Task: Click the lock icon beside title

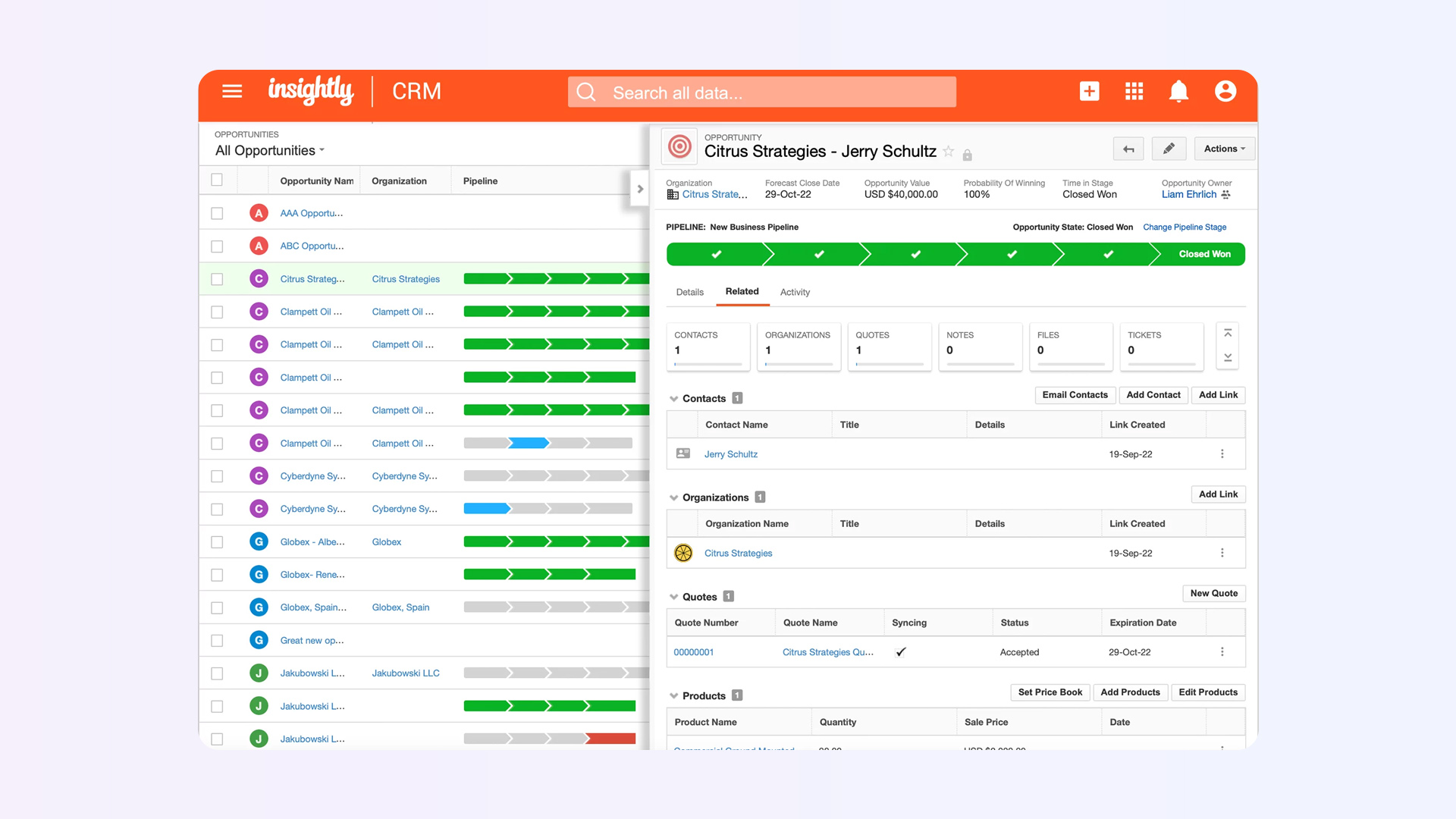Action: [x=967, y=155]
